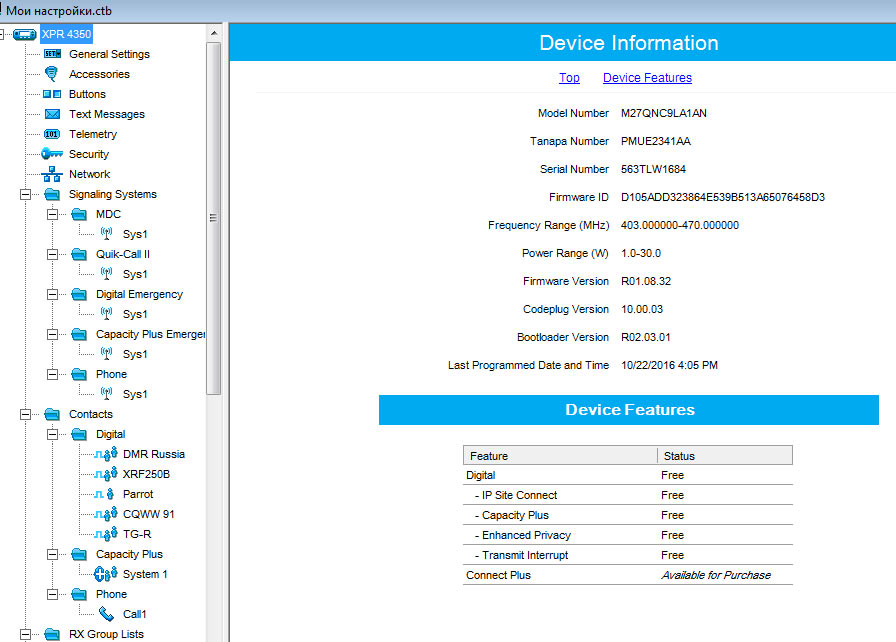Click the DMR Russia group contact icon
This screenshot has width=896, height=642.
pos(106,454)
